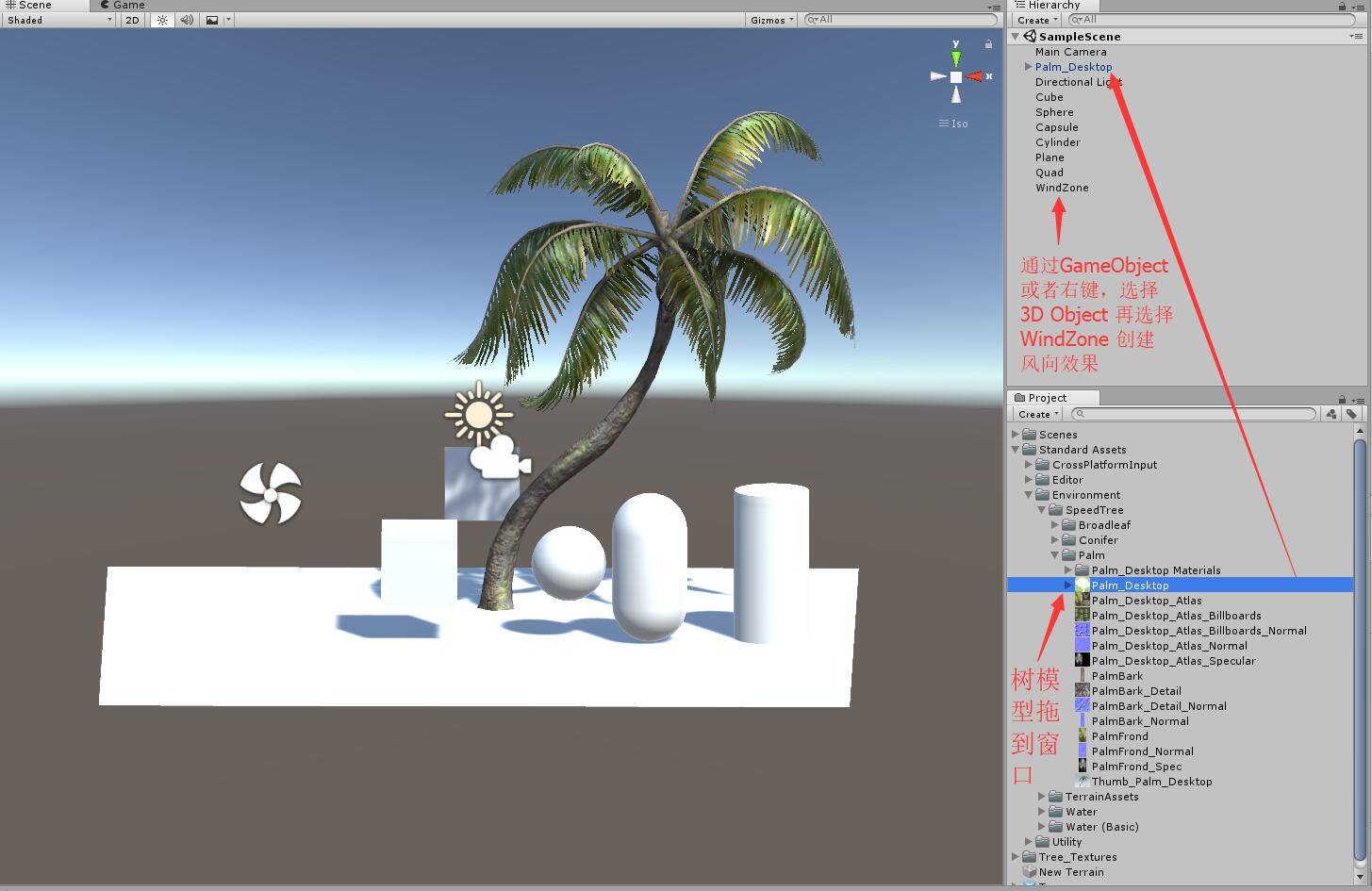This screenshot has height=891, width=1372.
Task: Open the scene effects dropdown arrow
Action: point(228,20)
